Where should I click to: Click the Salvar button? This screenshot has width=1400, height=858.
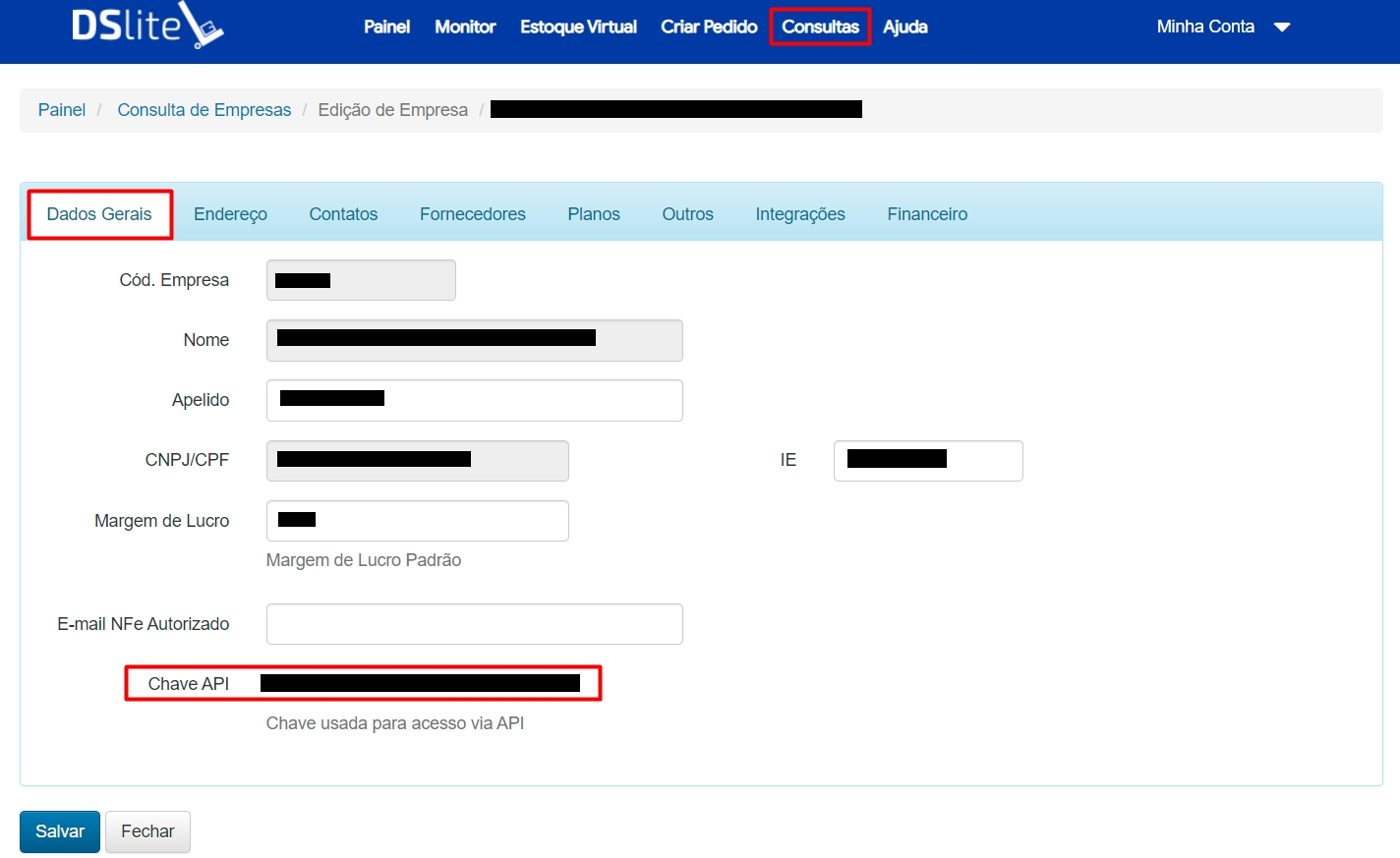60,831
